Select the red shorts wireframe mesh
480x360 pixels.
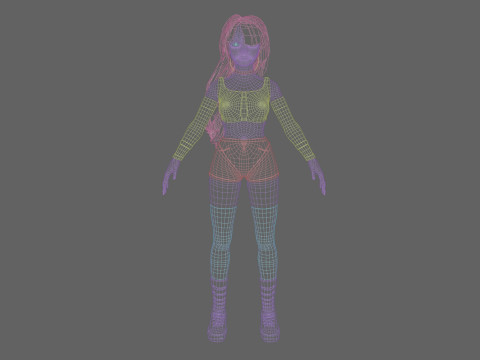(244, 160)
